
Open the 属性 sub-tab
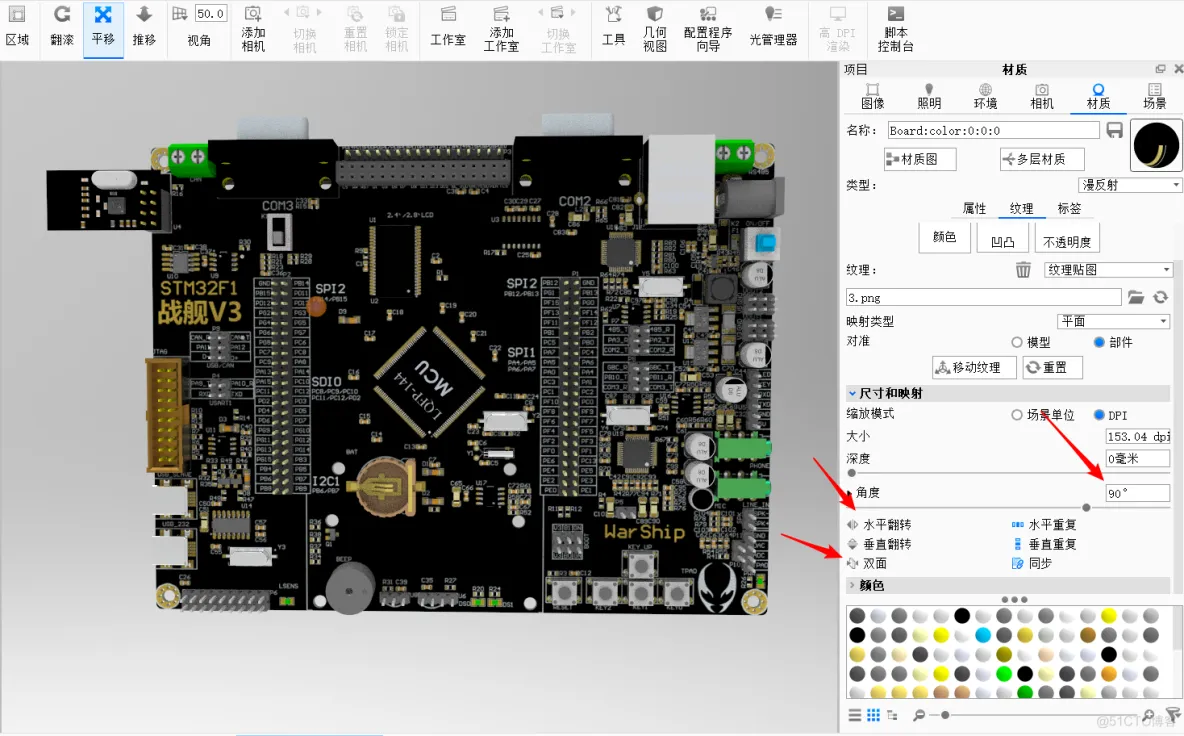974,208
